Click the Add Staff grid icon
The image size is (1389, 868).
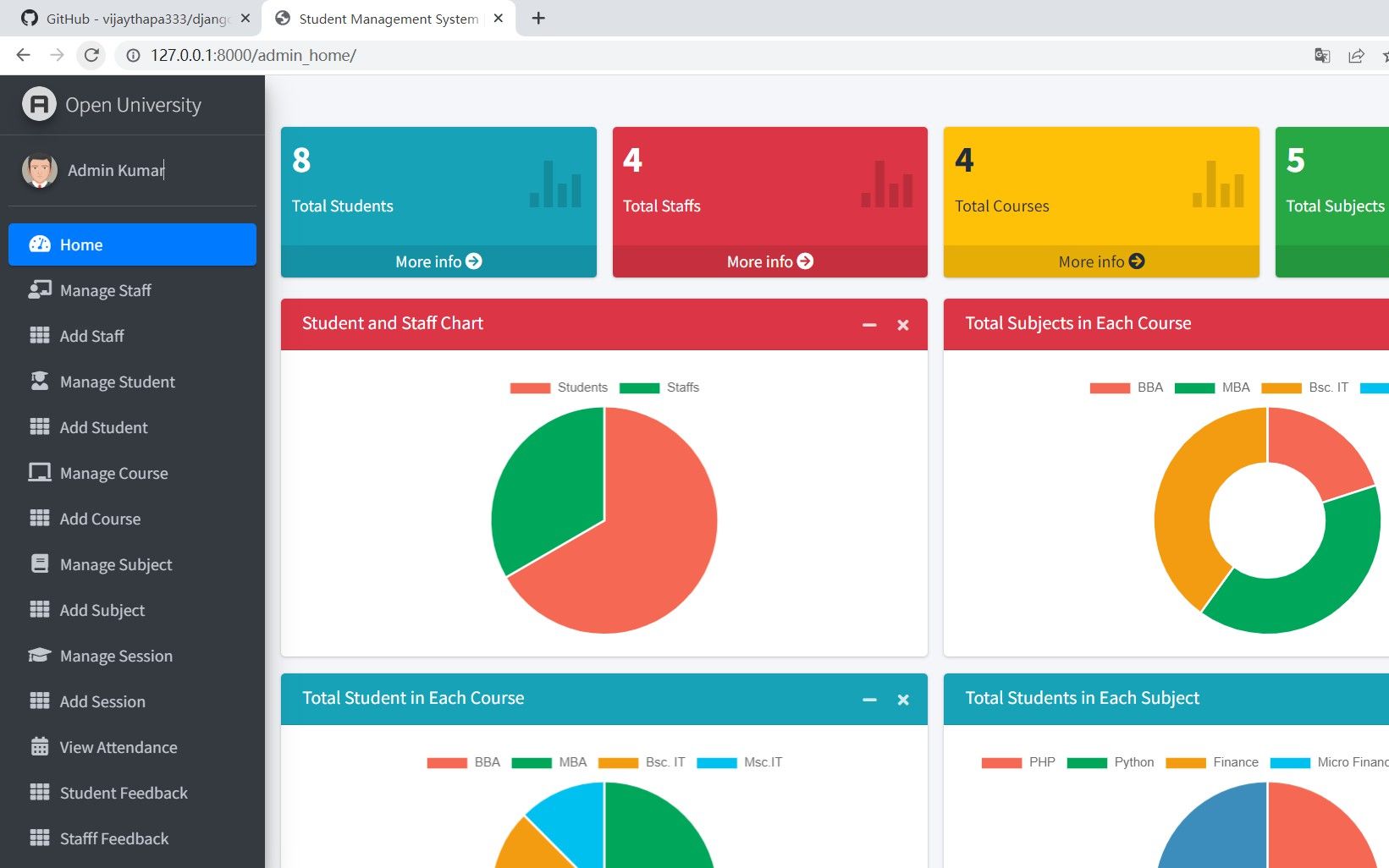(x=40, y=336)
